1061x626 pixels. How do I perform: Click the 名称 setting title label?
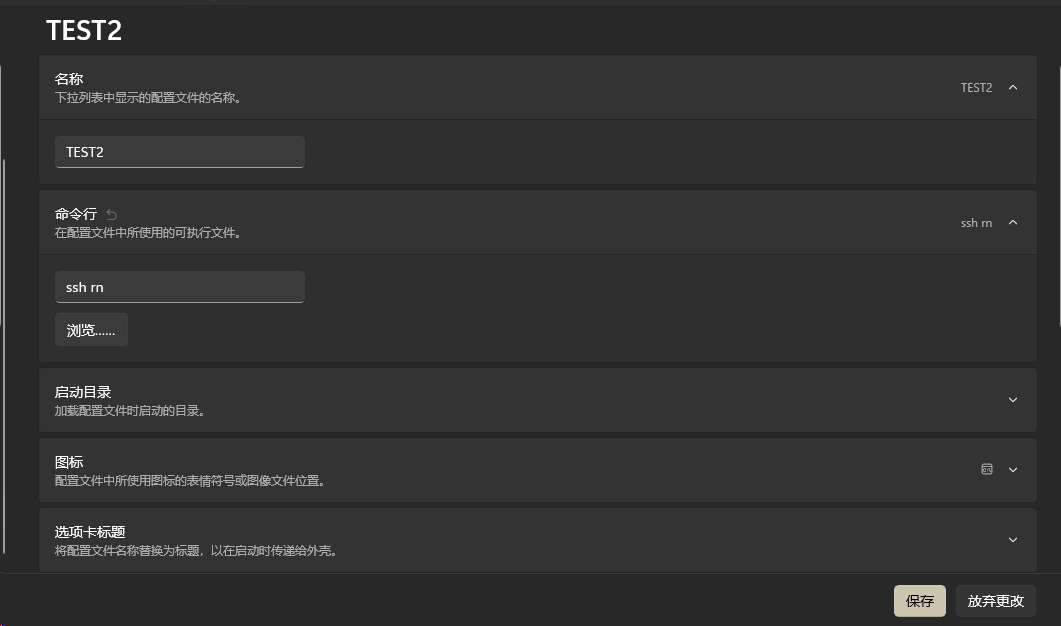(x=69, y=79)
